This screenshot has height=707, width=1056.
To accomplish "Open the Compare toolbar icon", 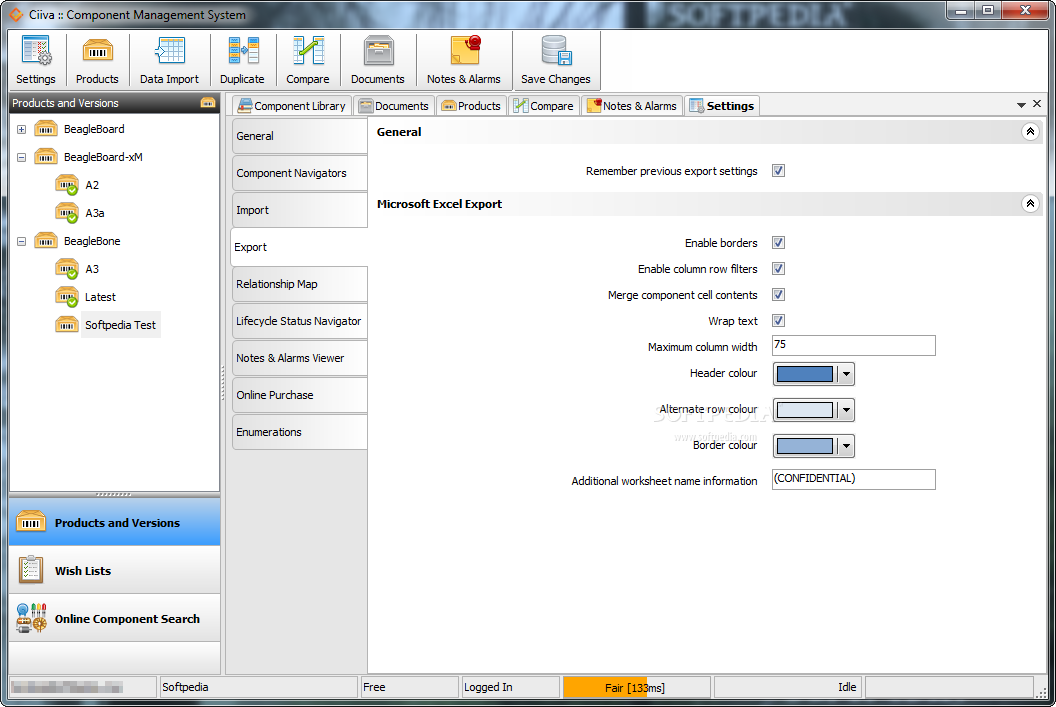I will [308, 51].
